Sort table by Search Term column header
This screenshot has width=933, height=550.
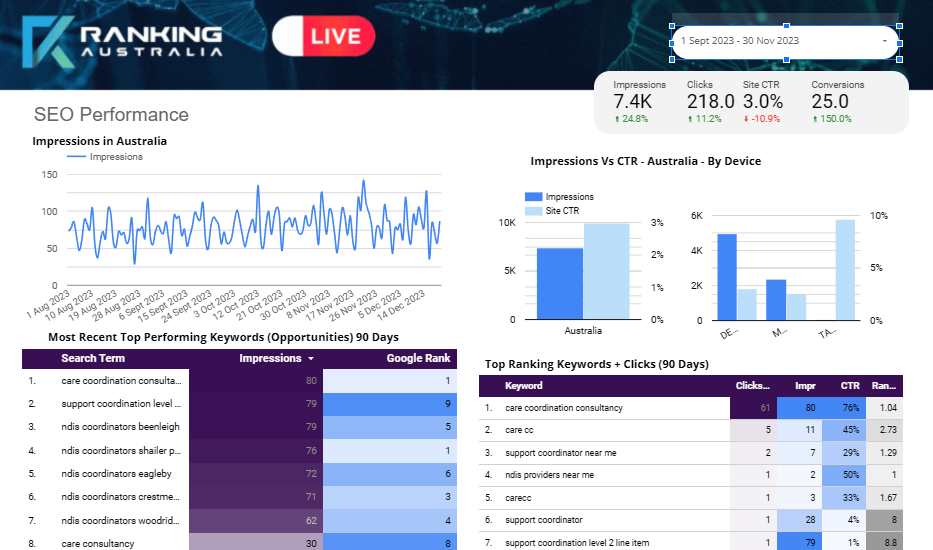tap(93, 358)
